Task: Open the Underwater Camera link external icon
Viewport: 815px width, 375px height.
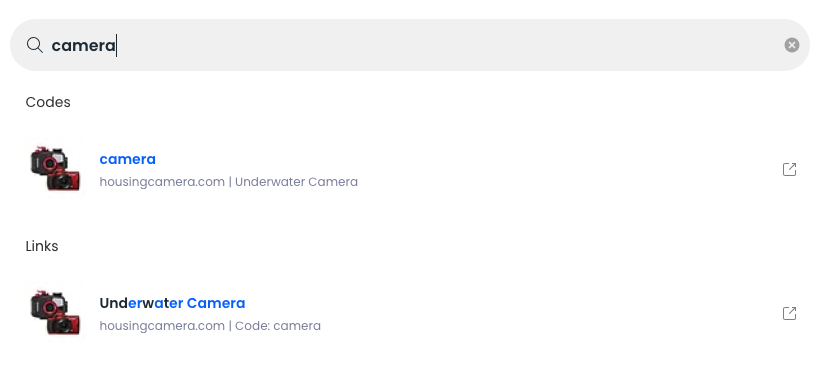Action: click(x=790, y=313)
